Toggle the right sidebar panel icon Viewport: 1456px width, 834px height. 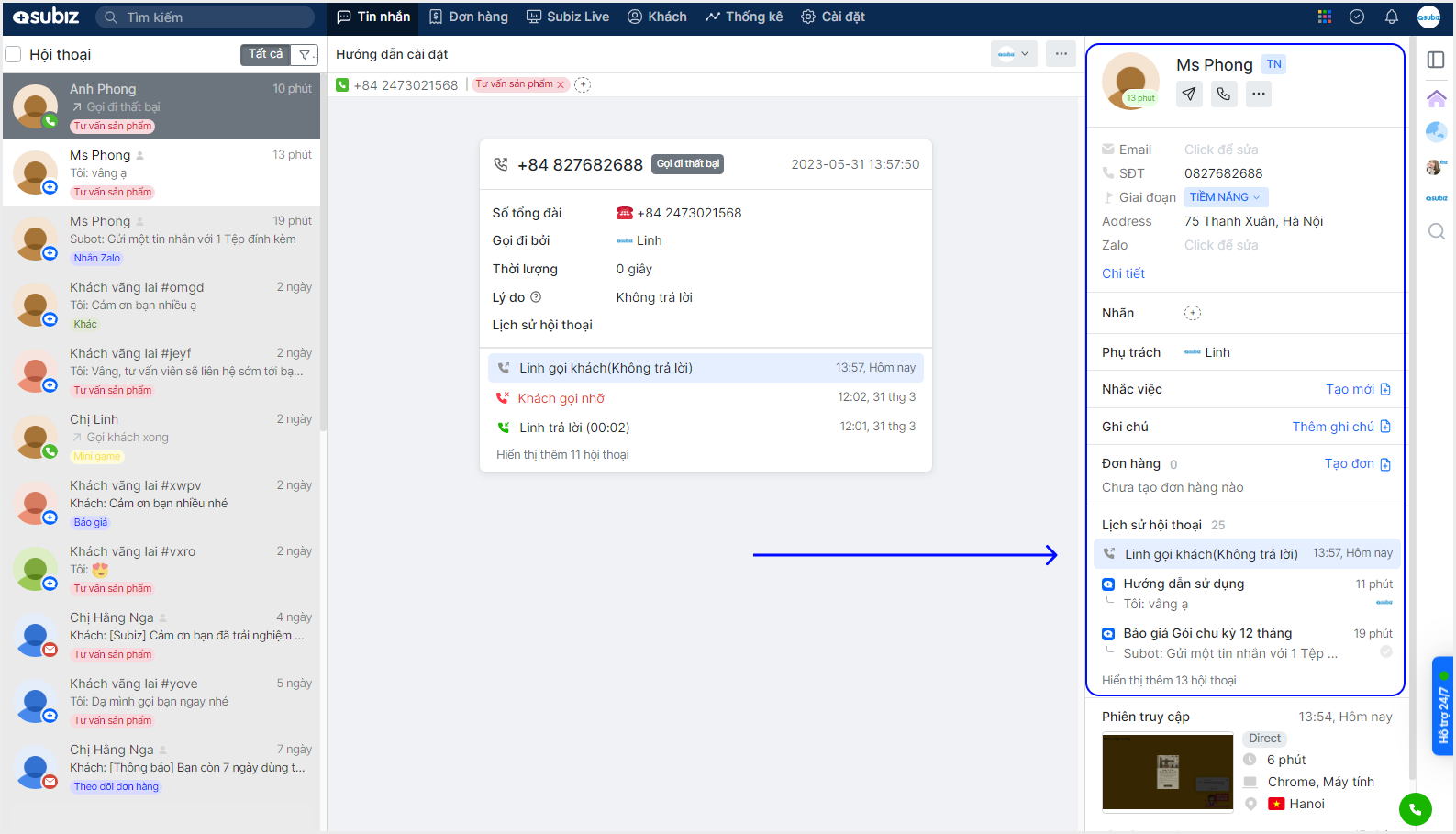tap(1436, 60)
